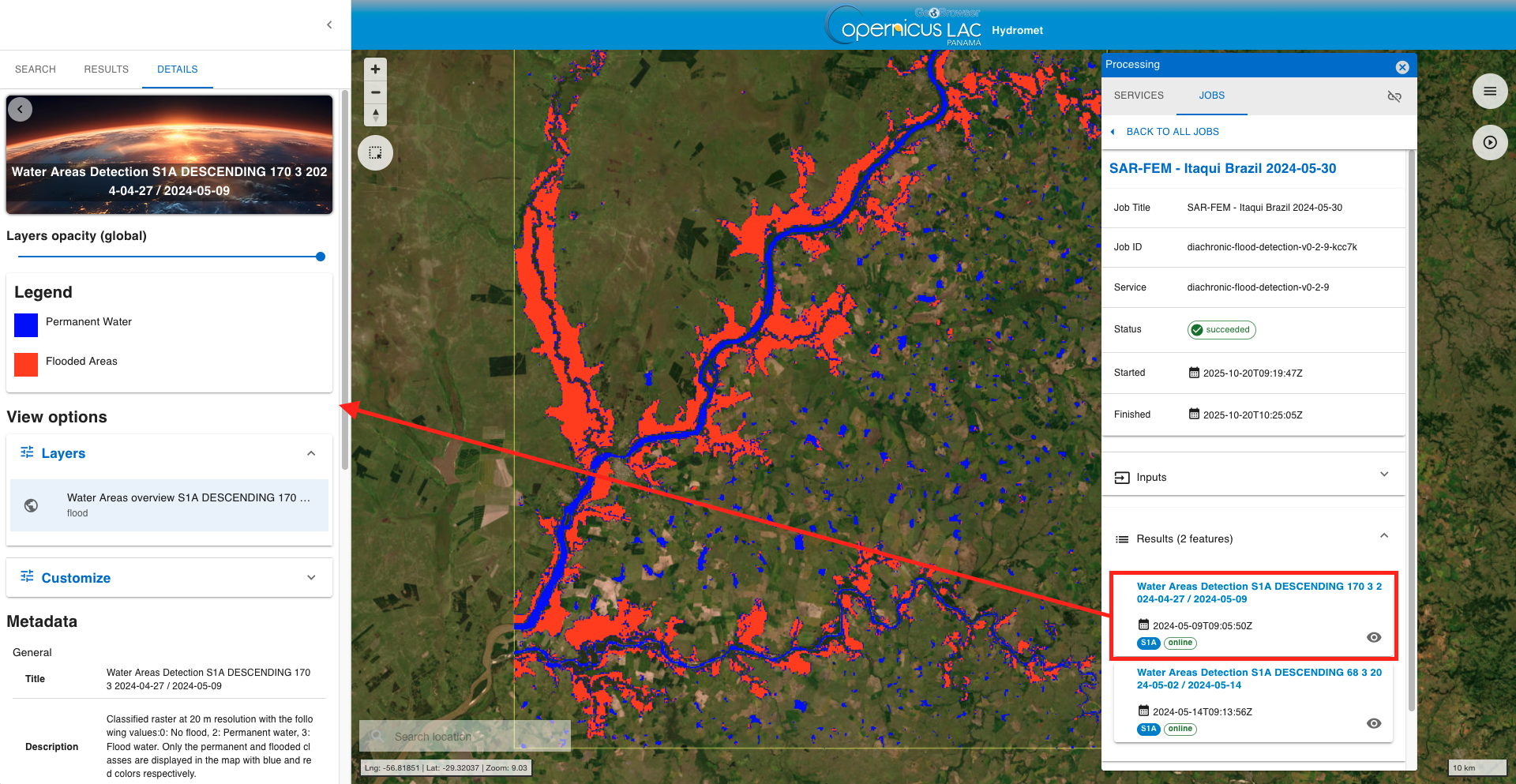
Task: Click the map zoom in button
Action: pos(375,69)
